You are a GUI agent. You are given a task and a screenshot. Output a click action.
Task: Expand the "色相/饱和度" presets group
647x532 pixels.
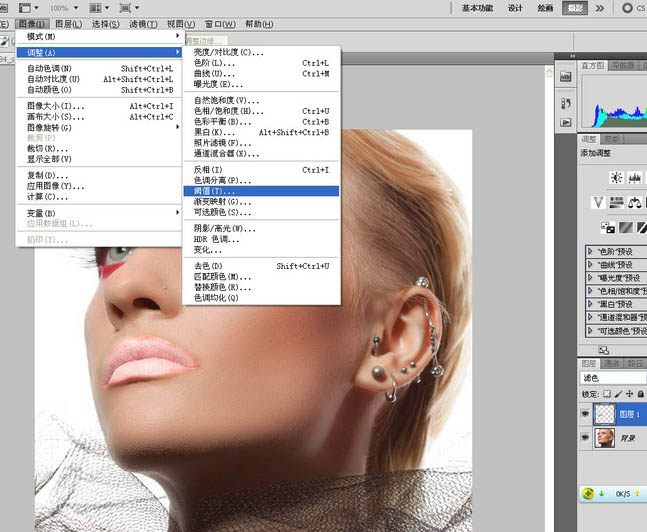590,291
